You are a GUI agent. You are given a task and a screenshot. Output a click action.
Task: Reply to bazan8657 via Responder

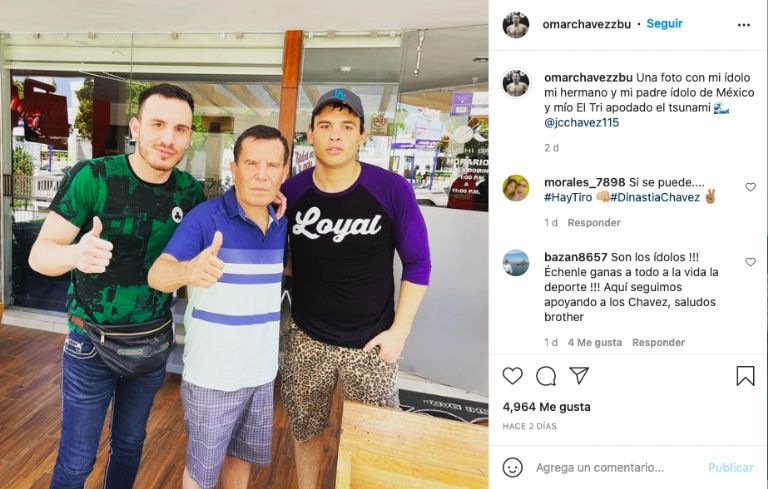[x=658, y=342]
